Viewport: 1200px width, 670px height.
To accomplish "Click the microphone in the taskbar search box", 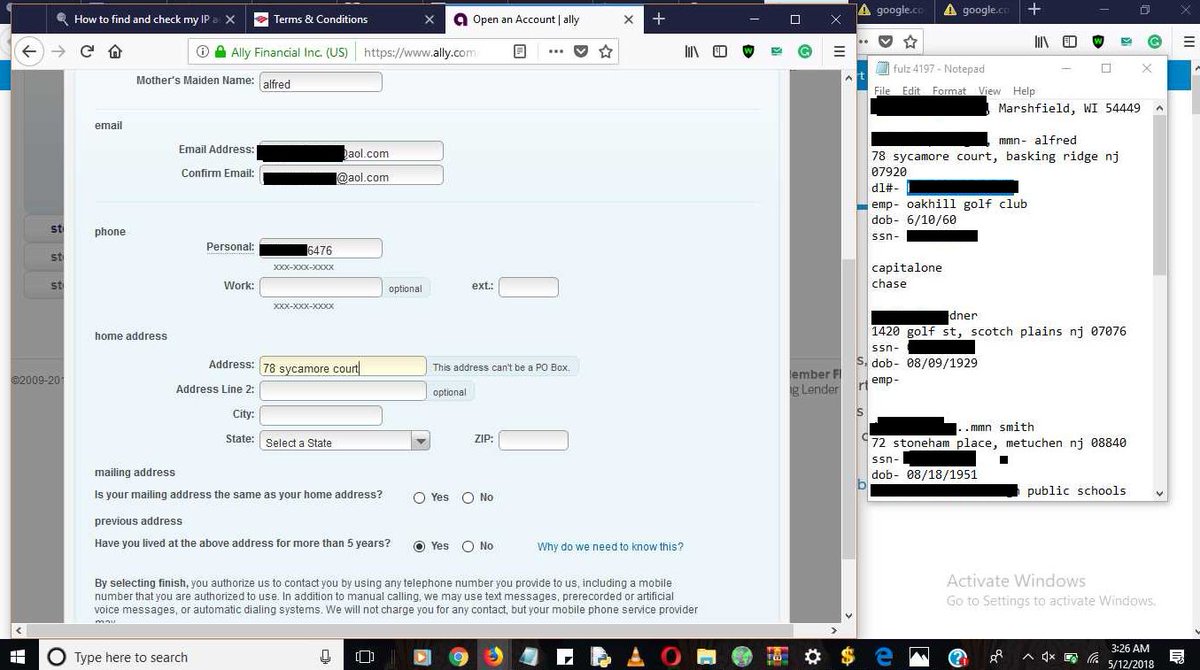I will (325, 657).
